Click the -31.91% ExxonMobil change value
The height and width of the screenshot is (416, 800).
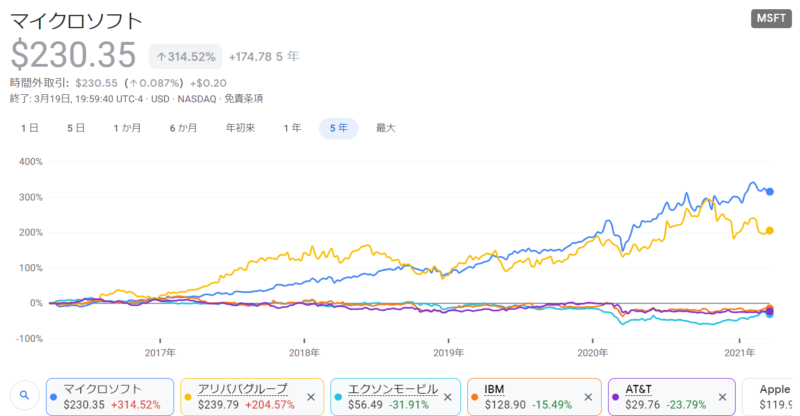pyautogui.click(x=409, y=405)
